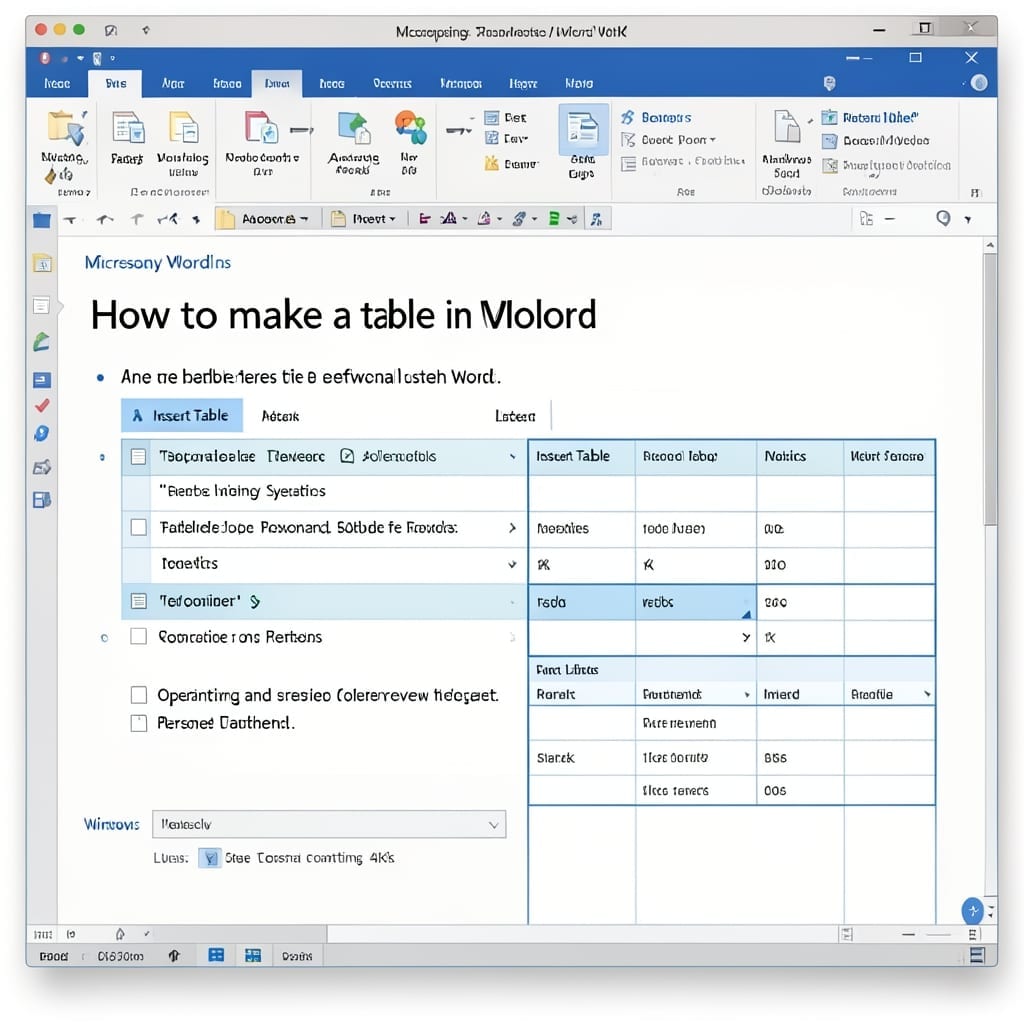Click the 'Inueitjooot Ooatoloa' ribbon command
This screenshot has height=1024, width=1024.
point(886,165)
